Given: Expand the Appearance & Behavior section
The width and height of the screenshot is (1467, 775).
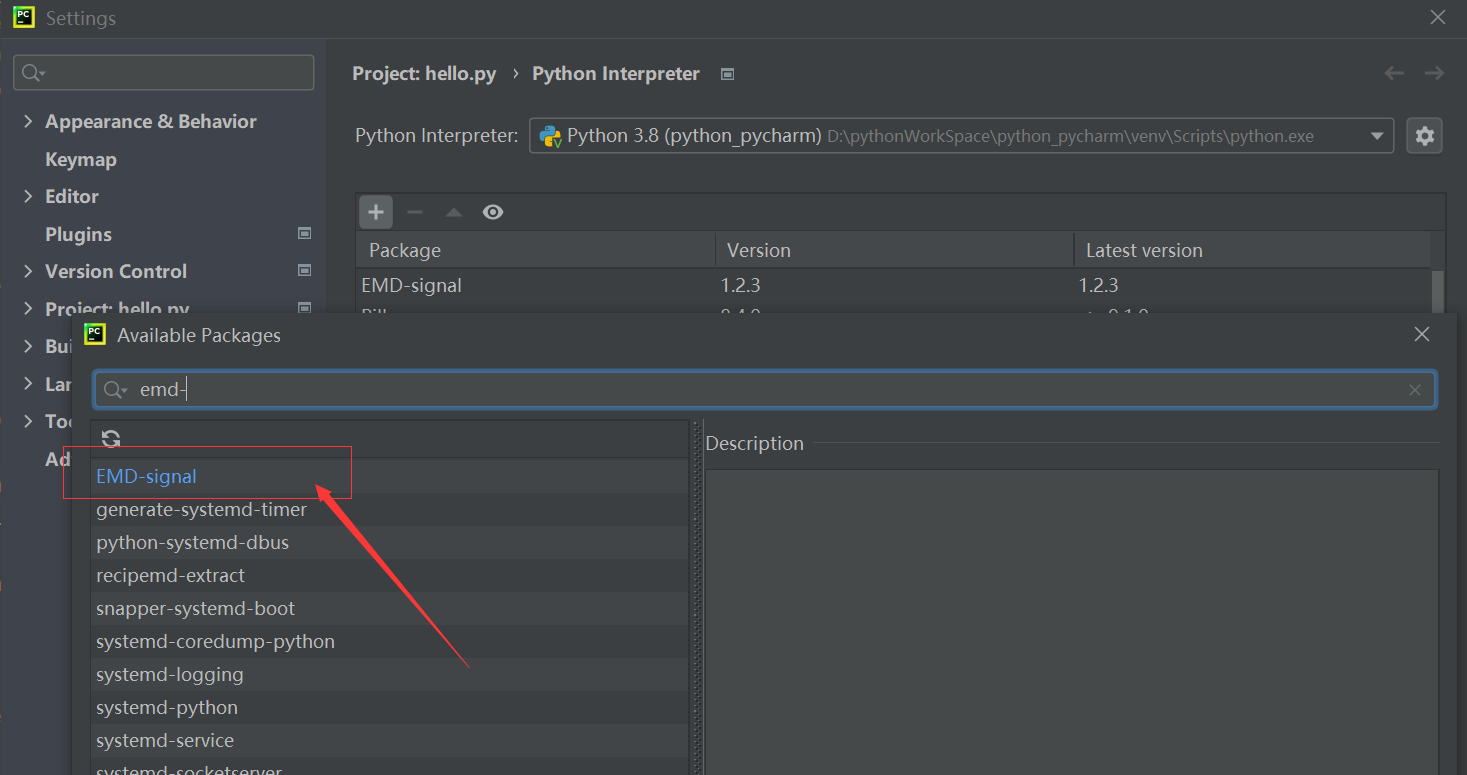Looking at the screenshot, I should (x=28, y=121).
